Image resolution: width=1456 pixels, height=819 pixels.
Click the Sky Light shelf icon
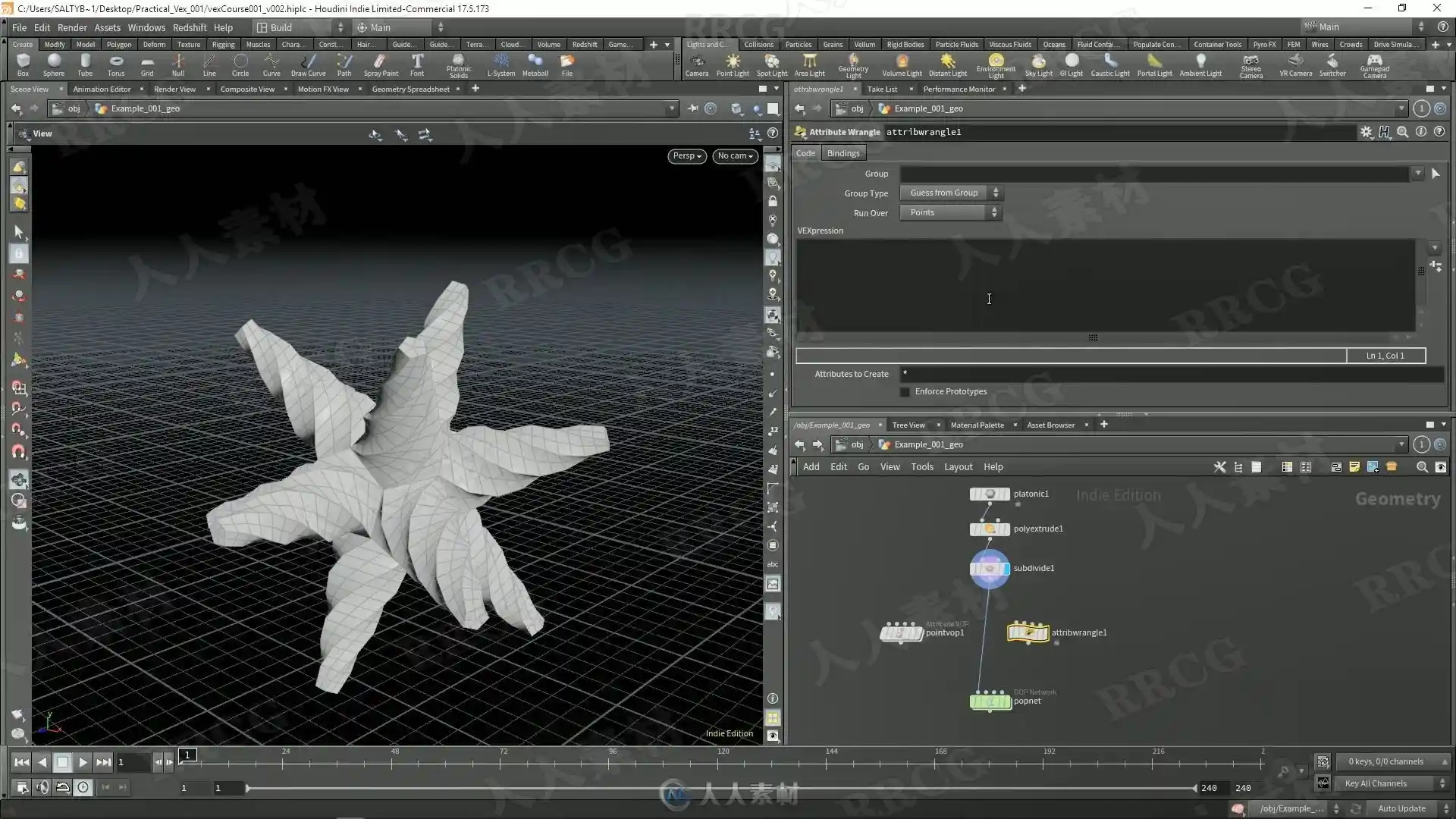click(1038, 65)
